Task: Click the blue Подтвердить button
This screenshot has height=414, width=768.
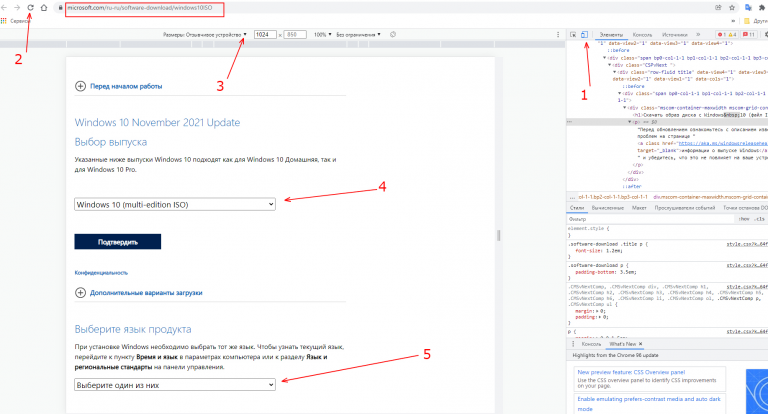Action: pyautogui.click(x=117, y=242)
